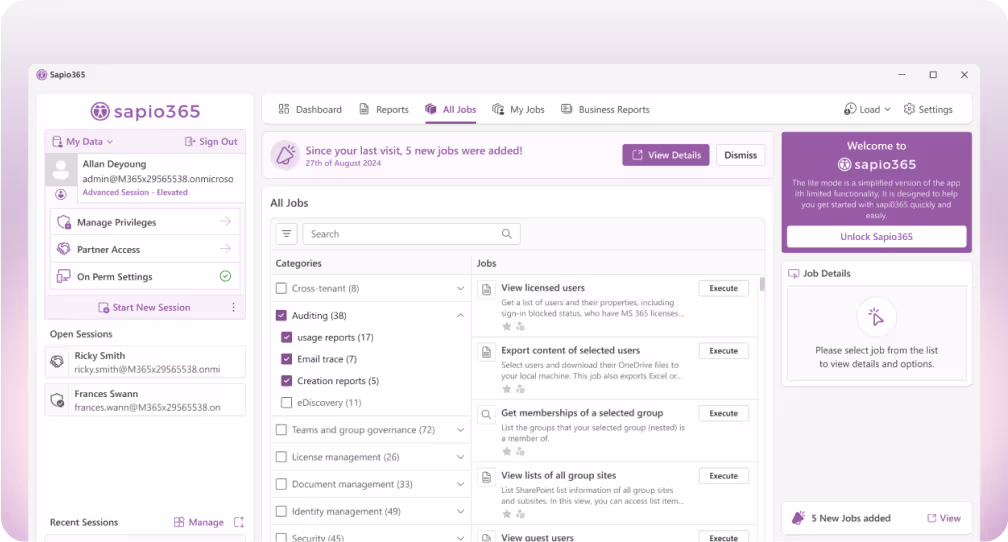The width and height of the screenshot is (1008, 542).
Task: Check Identity management (49)
Action: coord(281,511)
